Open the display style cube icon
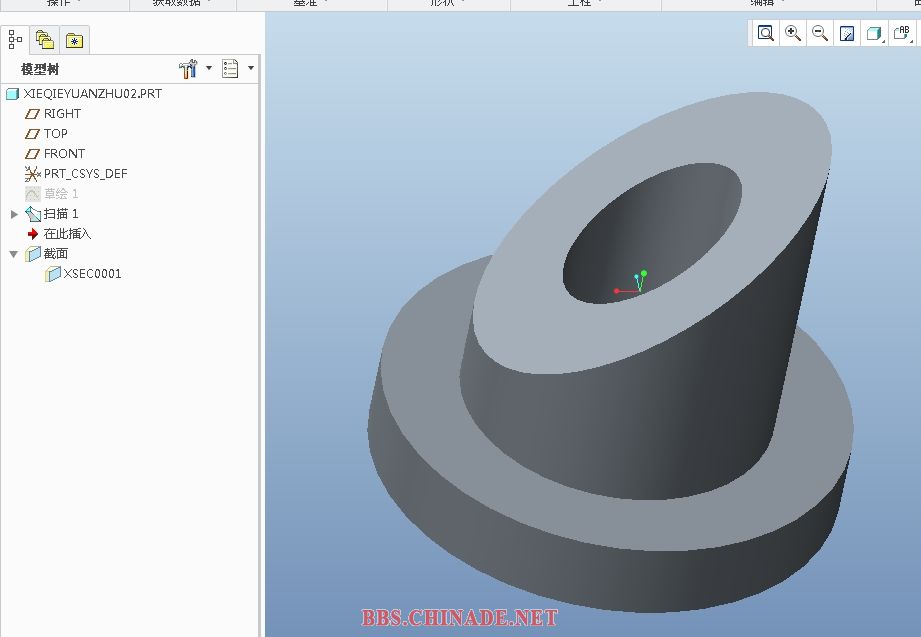 click(x=874, y=33)
